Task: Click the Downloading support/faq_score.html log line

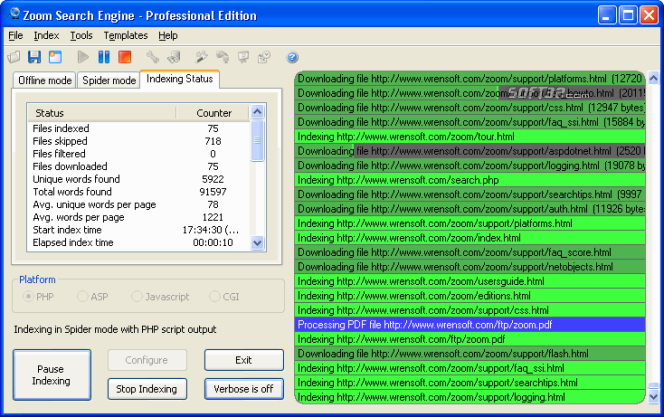Action: coord(470,252)
